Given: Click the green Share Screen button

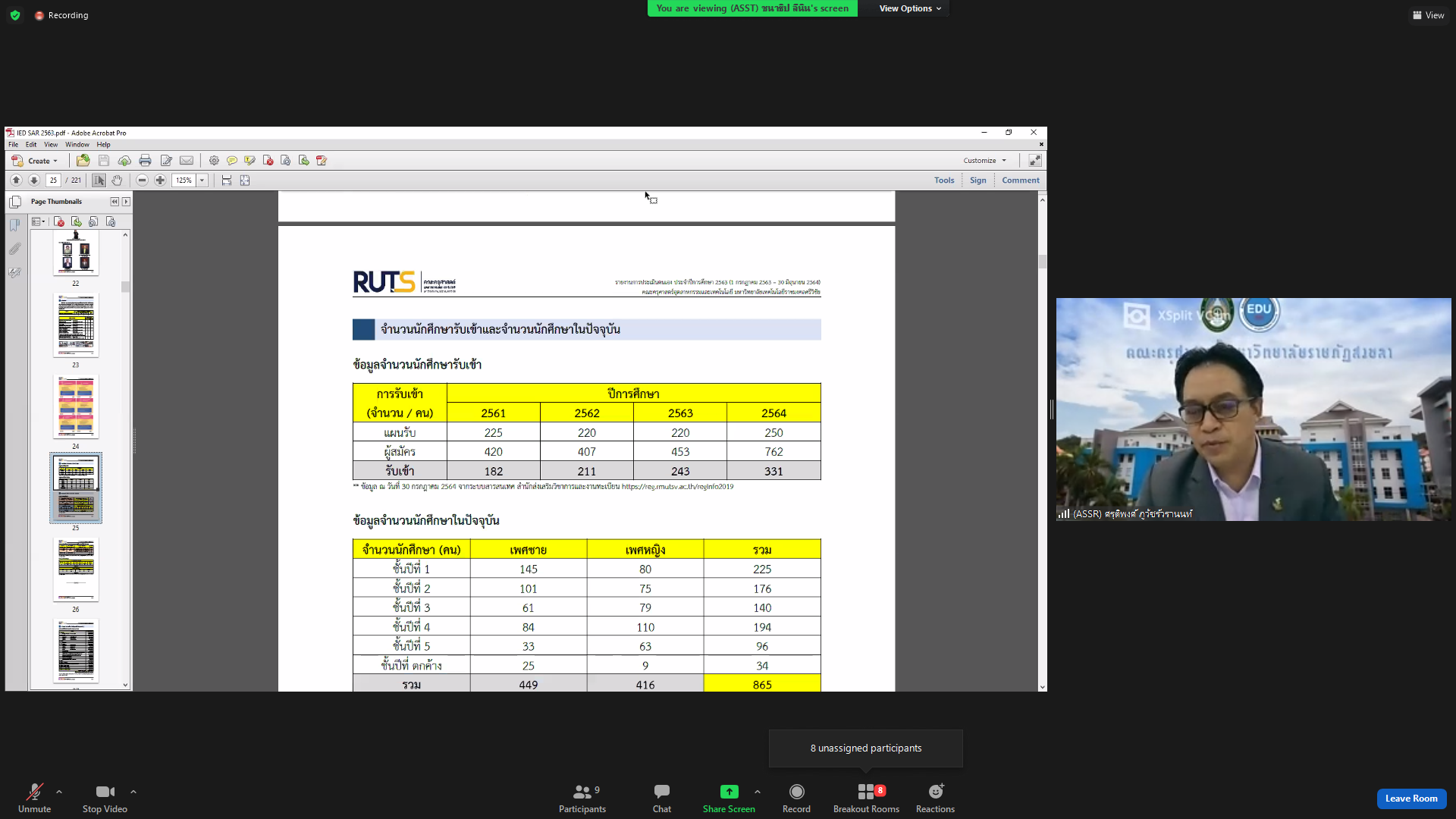Looking at the screenshot, I should 729,799.
